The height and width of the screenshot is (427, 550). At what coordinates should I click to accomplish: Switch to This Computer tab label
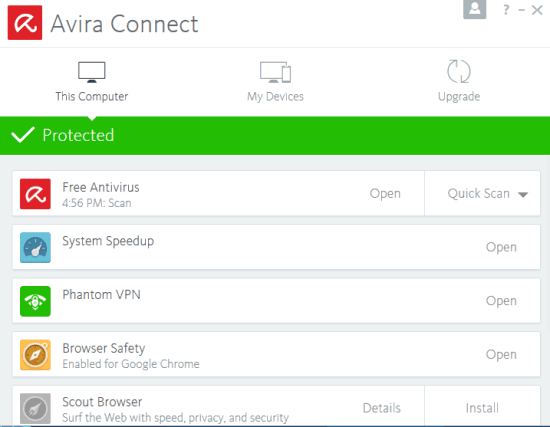tap(92, 96)
